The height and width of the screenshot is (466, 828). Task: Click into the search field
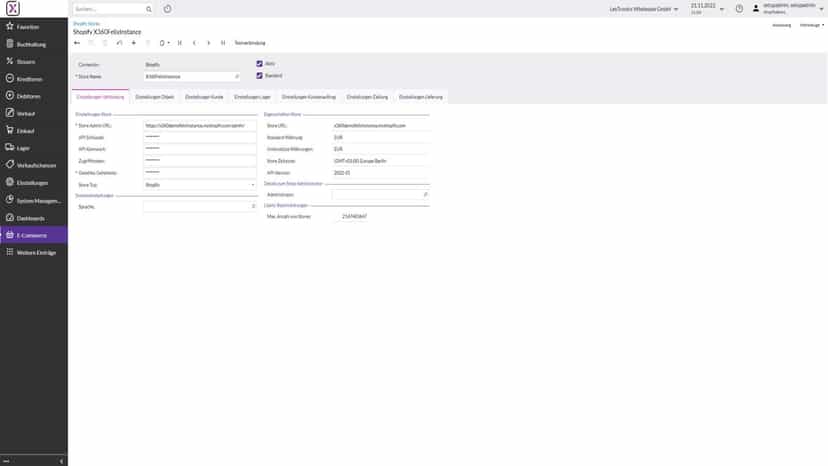pyautogui.click(x=109, y=9)
